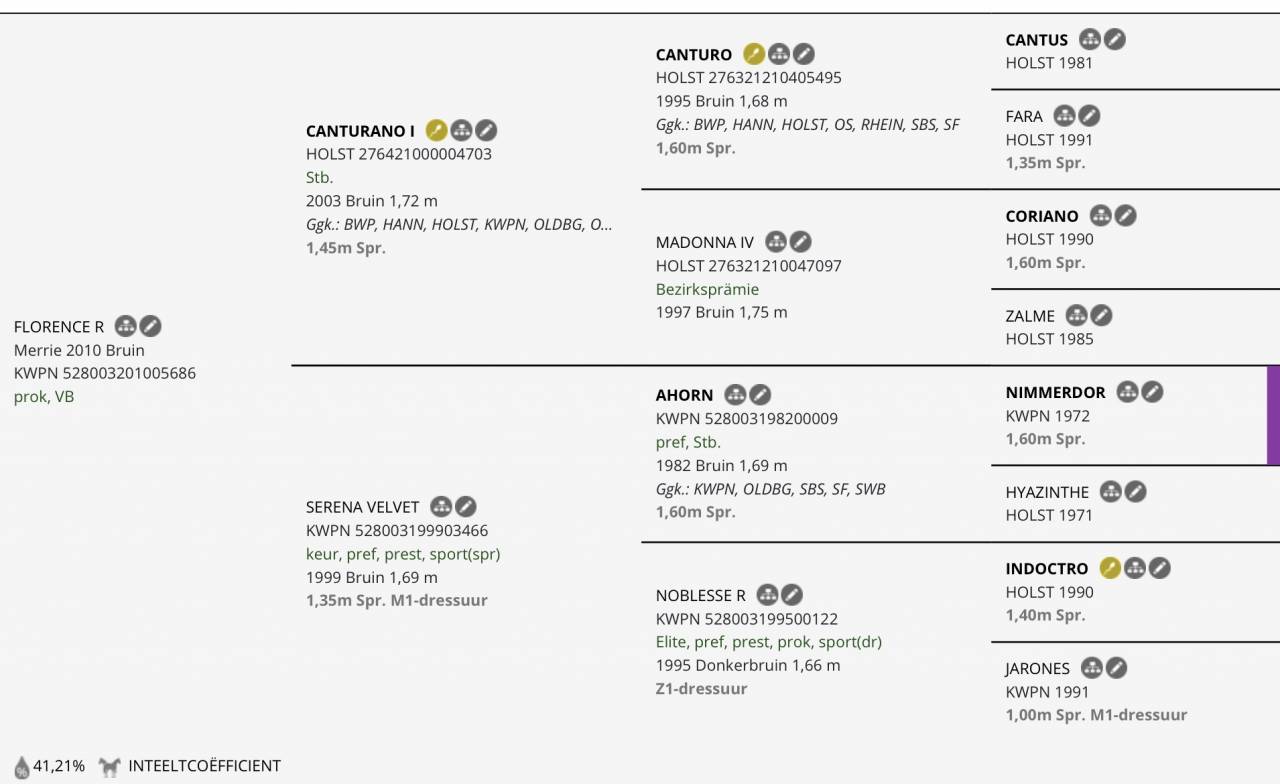Image resolution: width=1280 pixels, height=784 pixels.
Task: Click the gold icon next to CANTURANO I
Action: 436,130
